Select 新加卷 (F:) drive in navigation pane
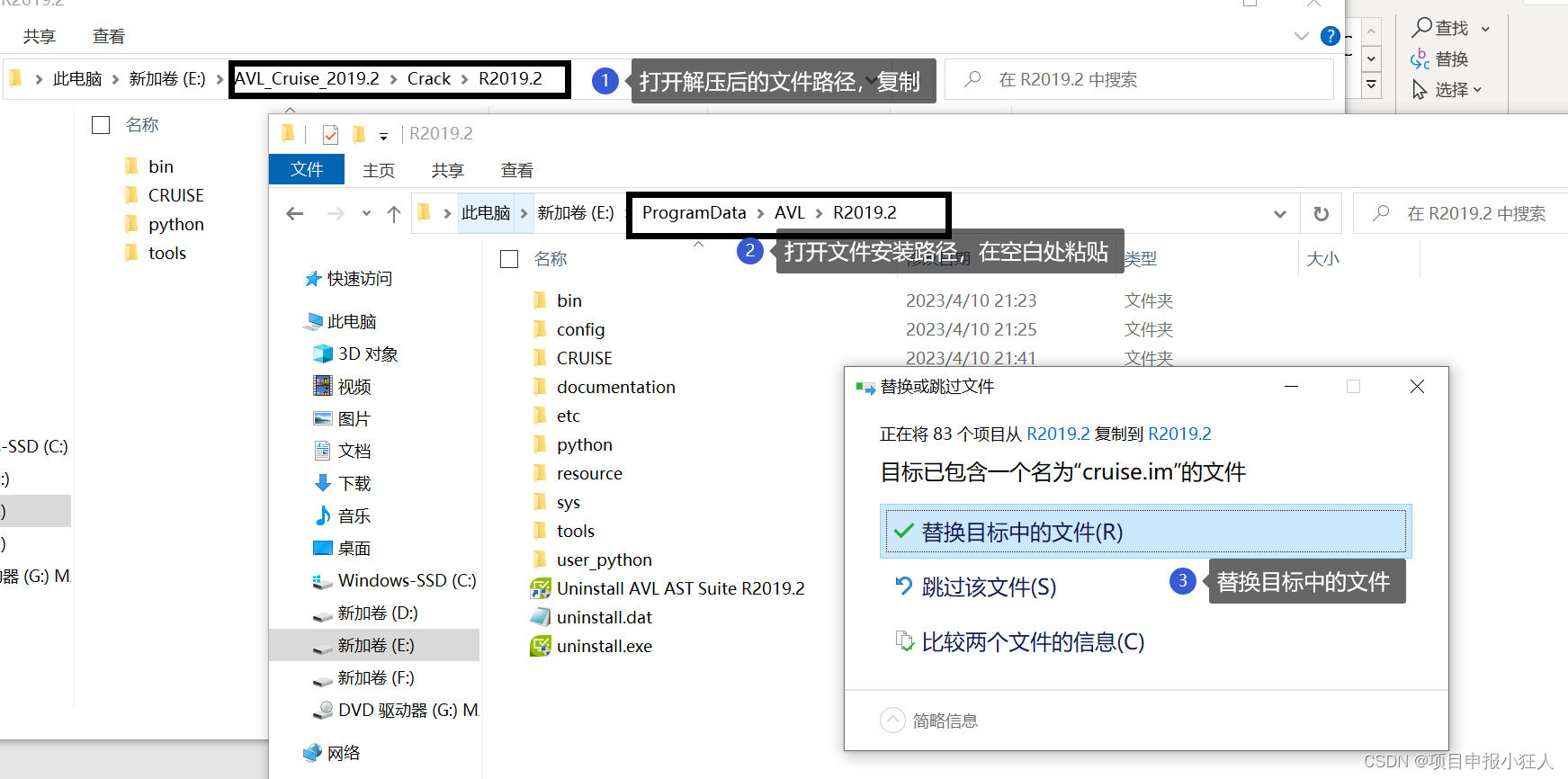This screenshot has height=779, width=1568. pos(363,677)
